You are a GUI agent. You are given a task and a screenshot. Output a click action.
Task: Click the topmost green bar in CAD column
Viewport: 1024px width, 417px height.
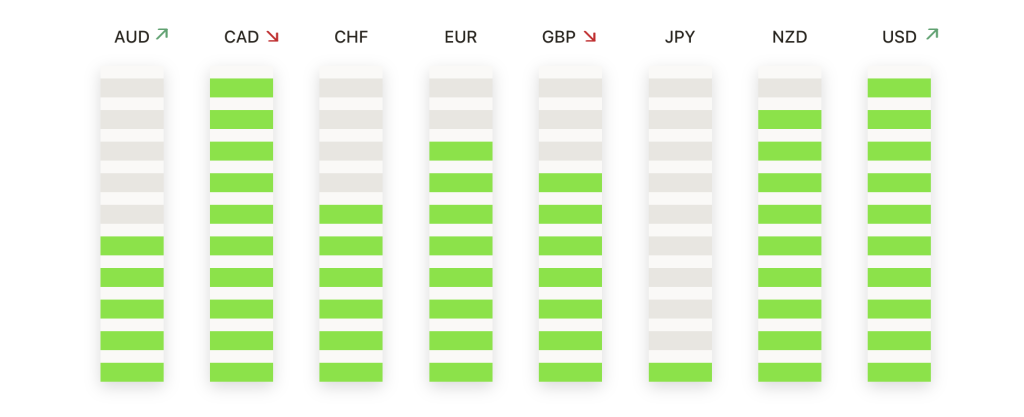click(x=242, y=88)
